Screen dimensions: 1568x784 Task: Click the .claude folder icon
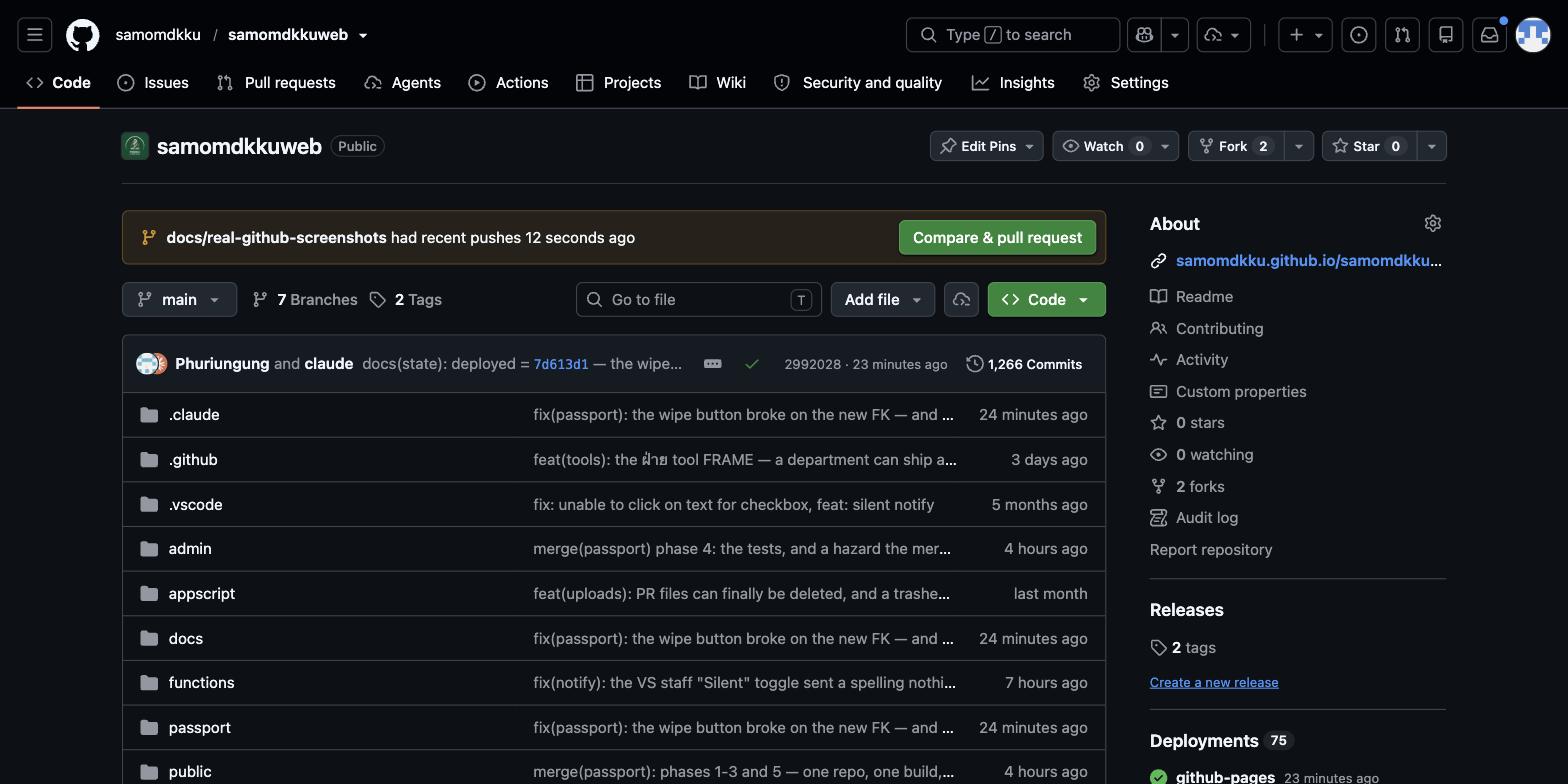point(149,415)
